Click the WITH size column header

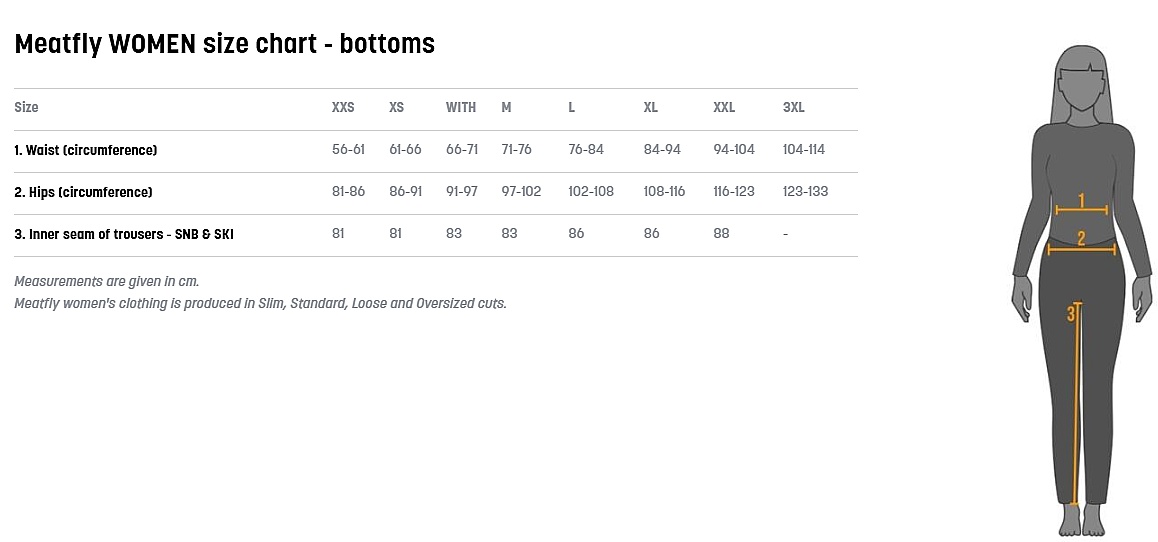[x=461, y=108]
